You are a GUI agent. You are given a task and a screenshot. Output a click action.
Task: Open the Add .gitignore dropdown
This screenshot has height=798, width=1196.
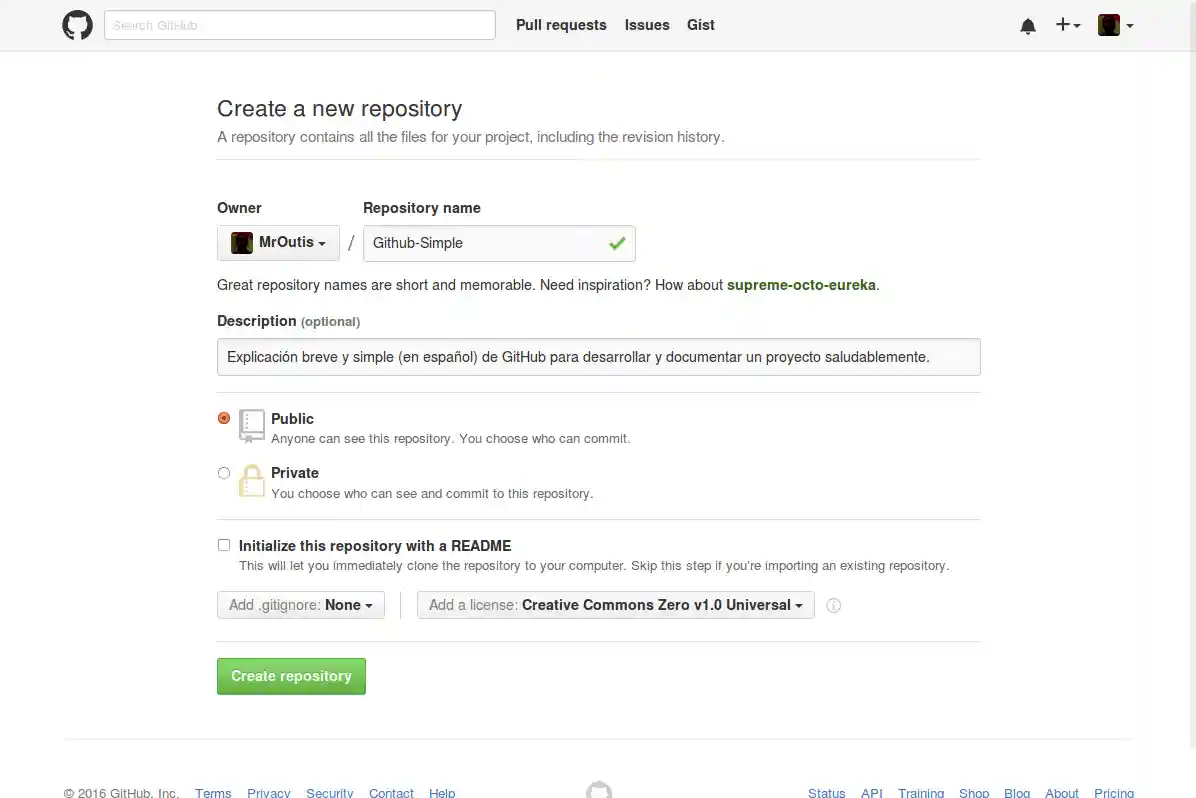[300, 605]
